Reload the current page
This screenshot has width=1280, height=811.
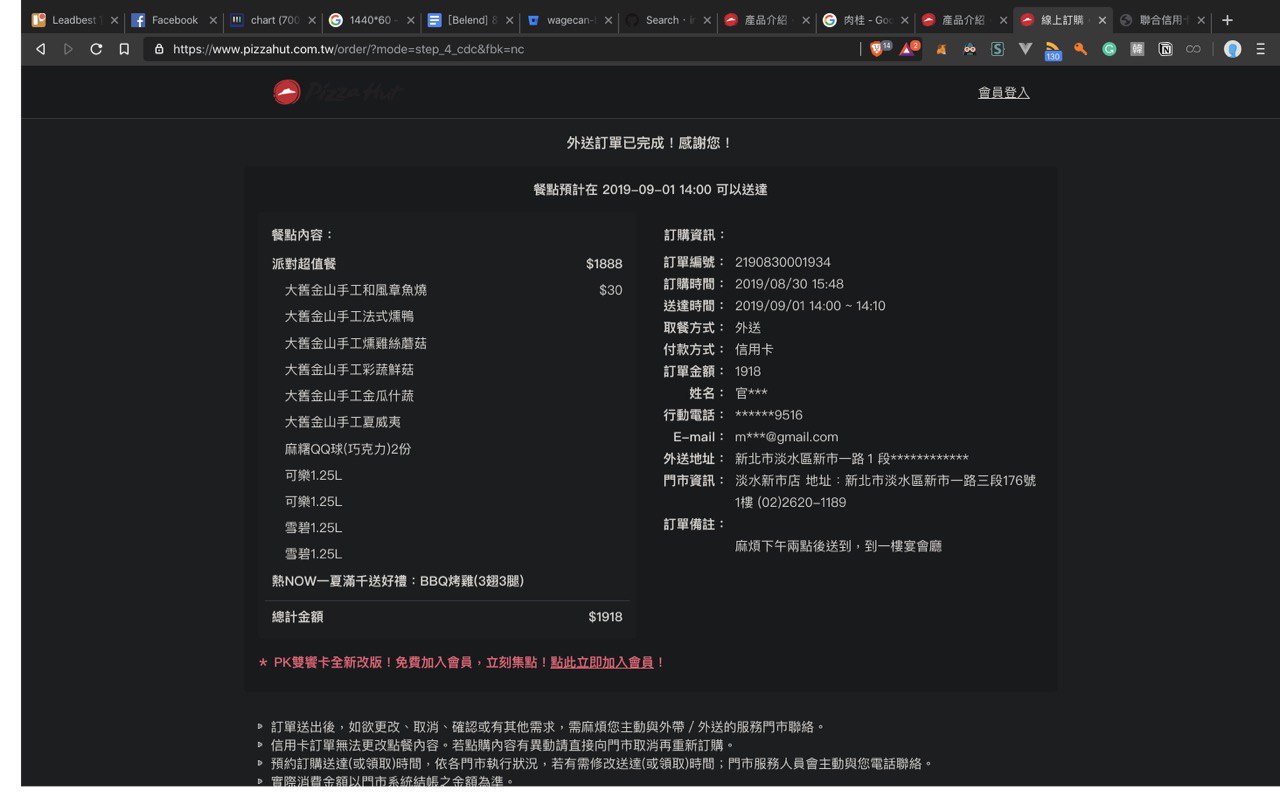coord(96,49)
